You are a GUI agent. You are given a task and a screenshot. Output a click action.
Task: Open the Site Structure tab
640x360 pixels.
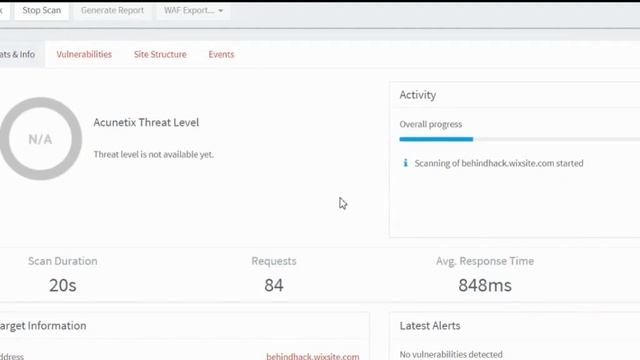tap(160, 54)
